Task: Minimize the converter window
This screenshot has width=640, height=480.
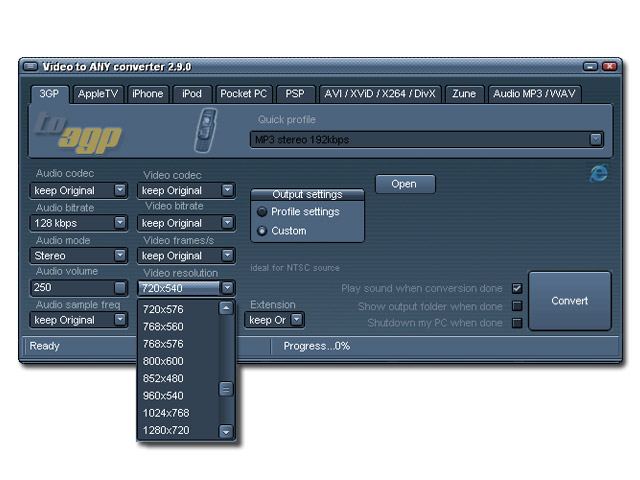Action: 590,66
